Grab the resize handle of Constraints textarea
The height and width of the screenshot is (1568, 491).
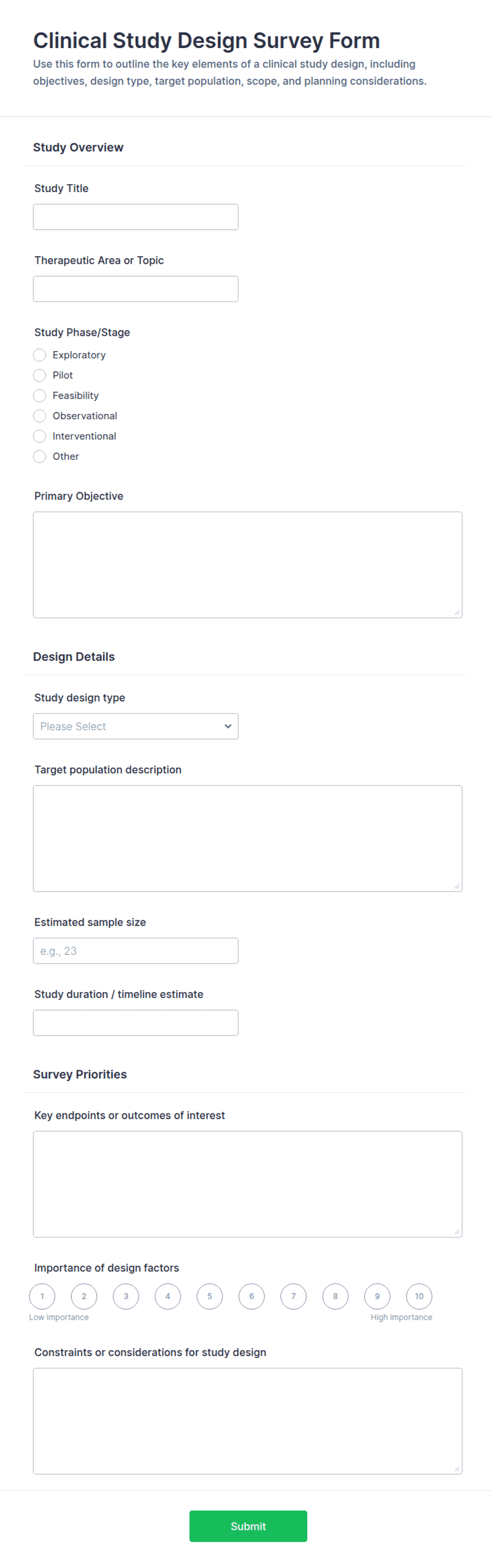(457, 1469)
